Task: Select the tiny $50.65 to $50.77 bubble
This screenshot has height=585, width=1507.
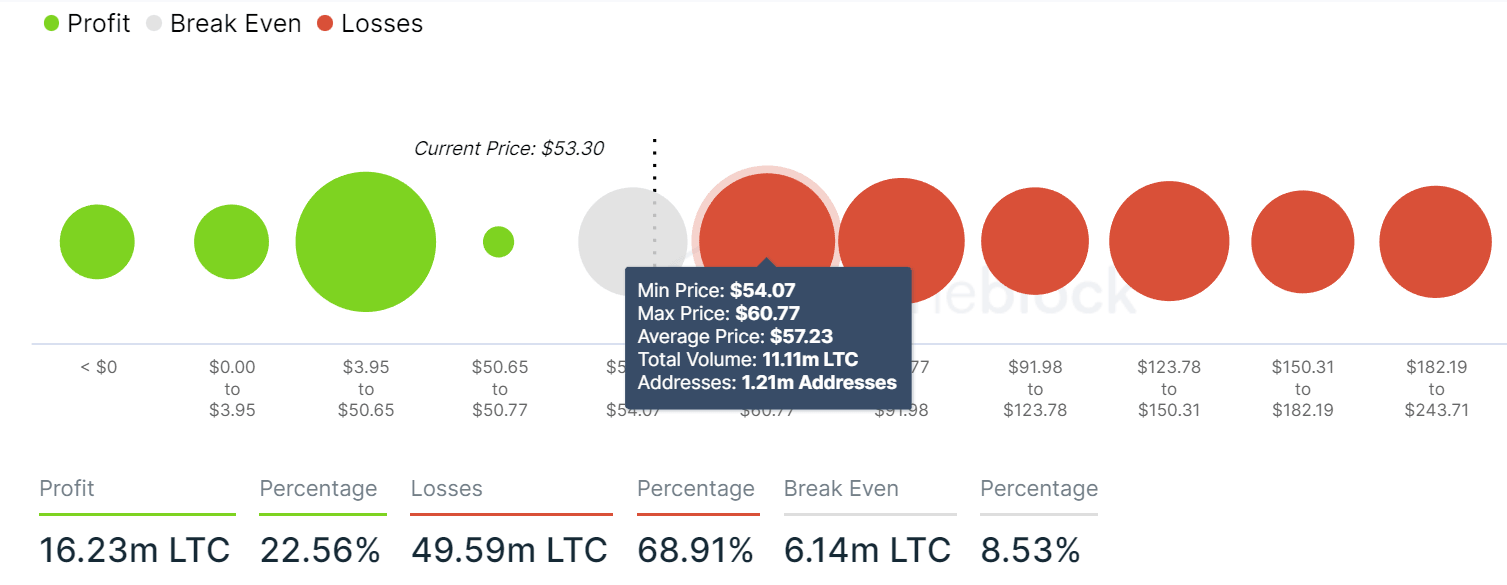Action: (498, 242)
